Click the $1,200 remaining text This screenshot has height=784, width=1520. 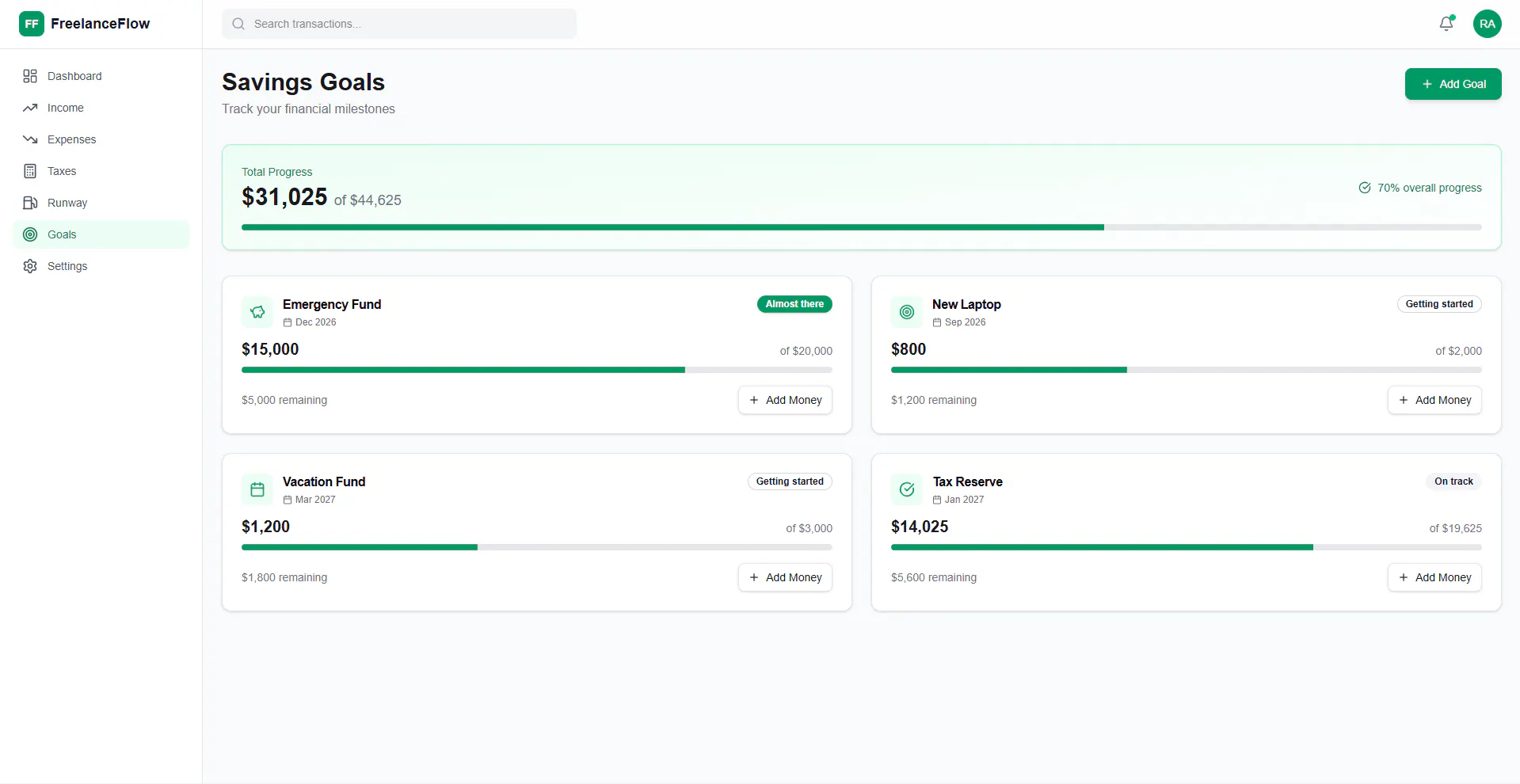pos(934,400)
